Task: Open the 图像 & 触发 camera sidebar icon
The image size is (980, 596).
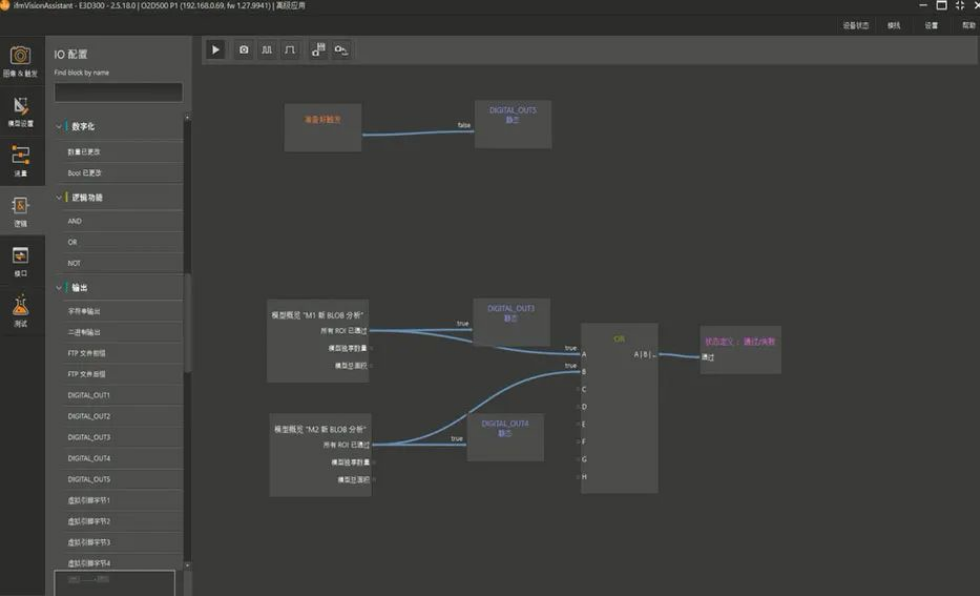Action: [x=21, y=60]
